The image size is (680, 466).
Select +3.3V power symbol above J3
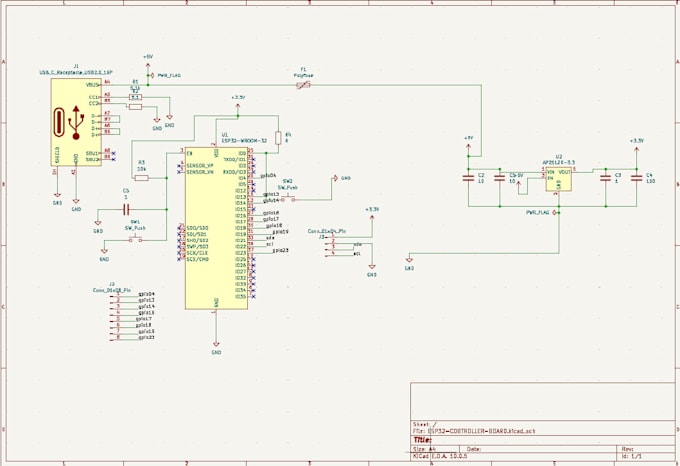tap(372, 219)
